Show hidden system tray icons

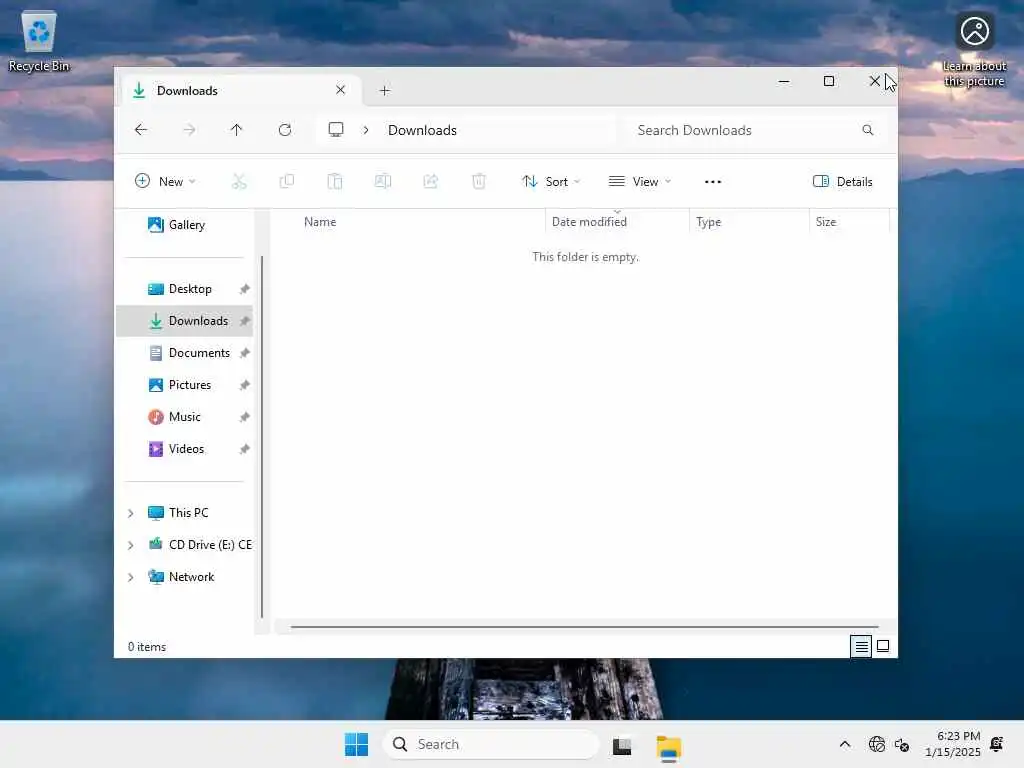click(x=844, y=744)
